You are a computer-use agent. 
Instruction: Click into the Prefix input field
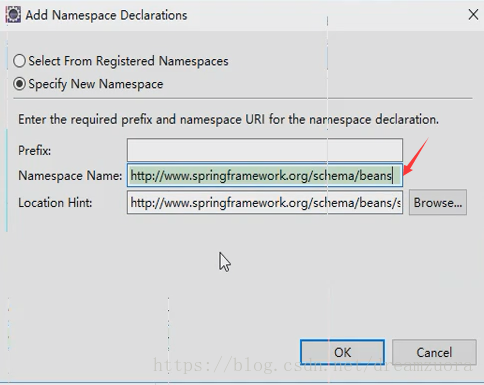tap(265, 150)
